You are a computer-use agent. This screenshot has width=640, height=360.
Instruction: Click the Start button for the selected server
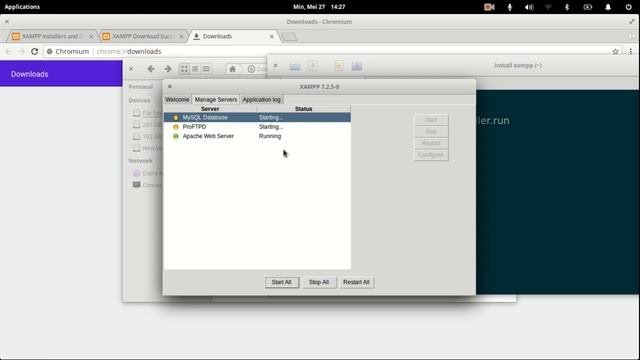(x=431, y=120)
